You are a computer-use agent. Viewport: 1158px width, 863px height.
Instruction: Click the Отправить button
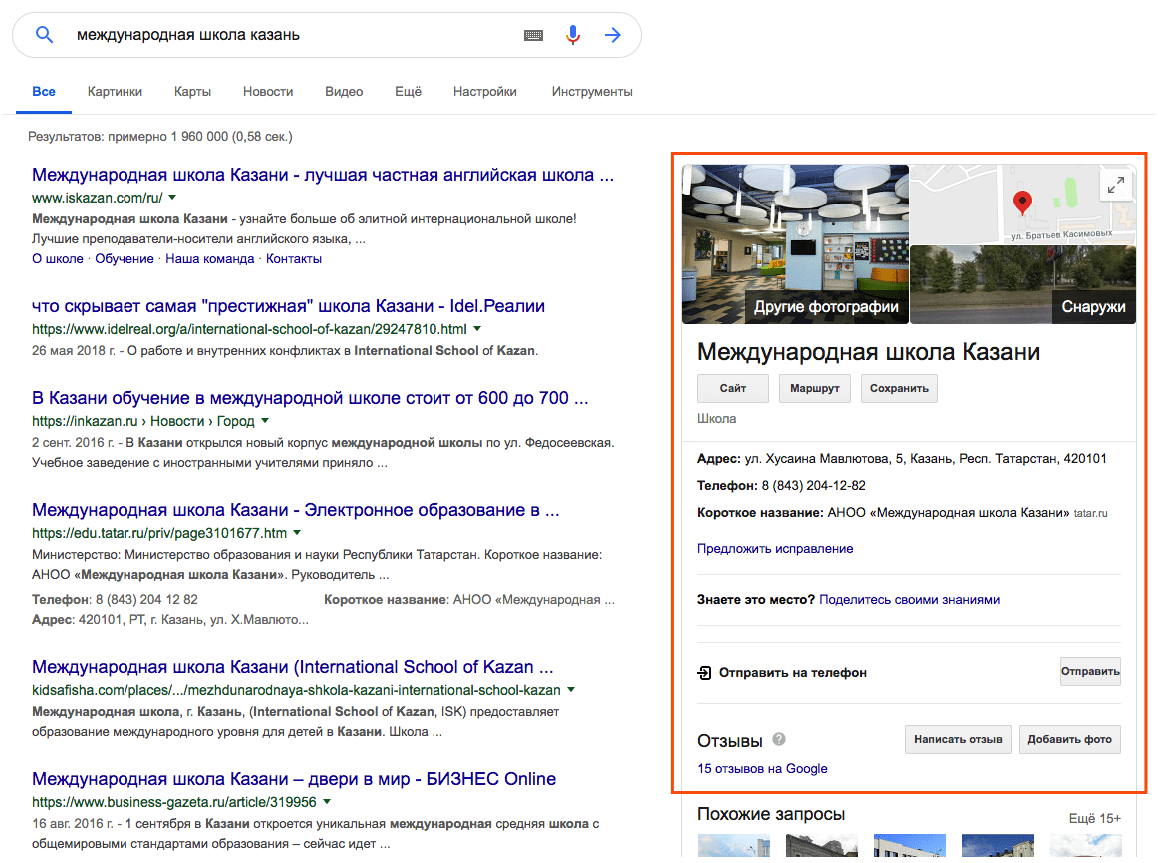click(1090, 672)
